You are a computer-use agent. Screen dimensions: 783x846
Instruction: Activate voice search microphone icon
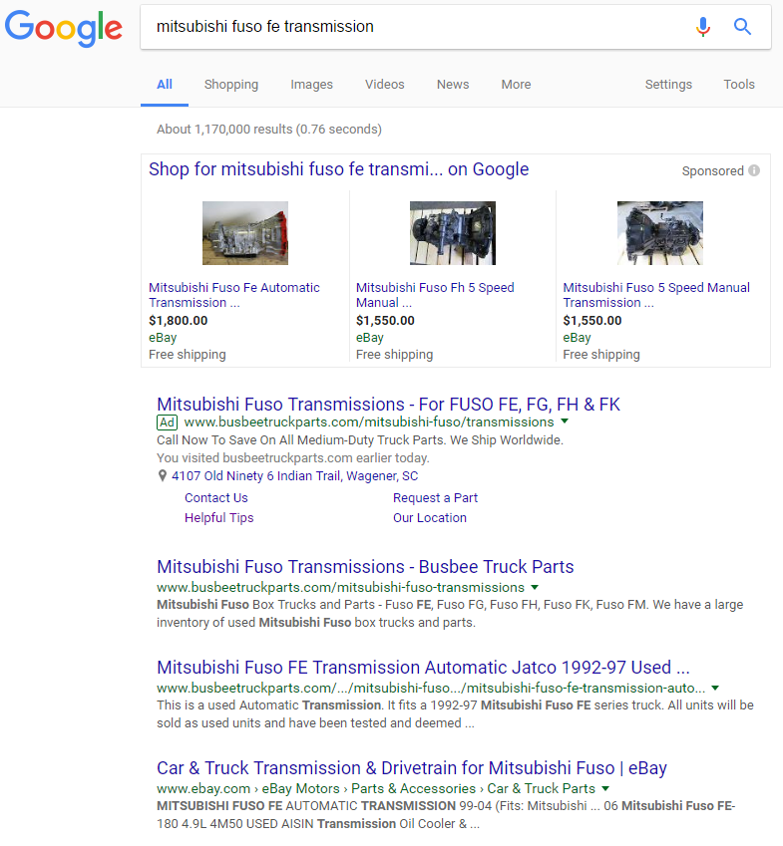703,26
